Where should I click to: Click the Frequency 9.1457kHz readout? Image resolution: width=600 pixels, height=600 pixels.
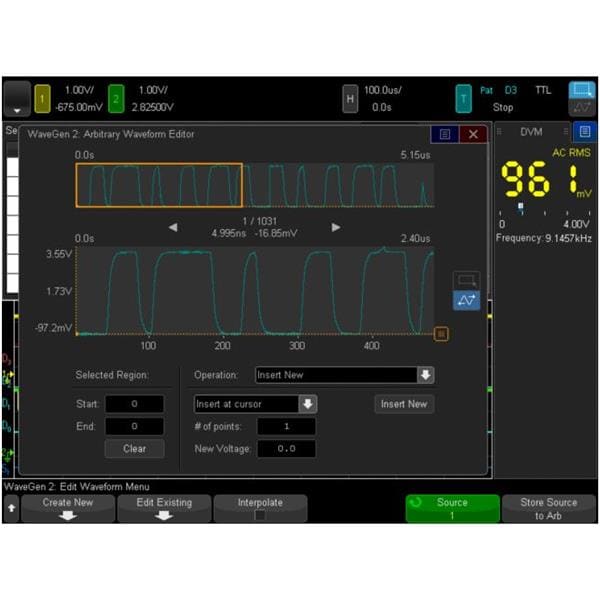[544, 238]
